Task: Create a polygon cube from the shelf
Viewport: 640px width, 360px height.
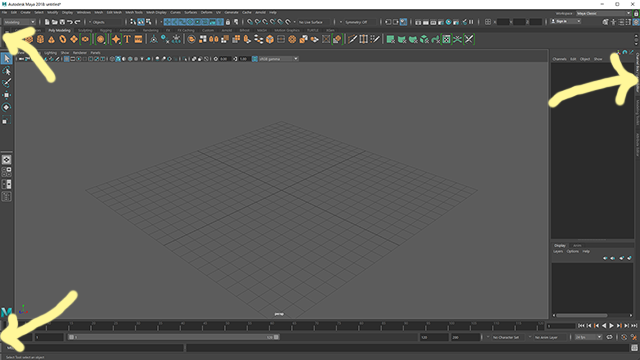Action: 29,39
